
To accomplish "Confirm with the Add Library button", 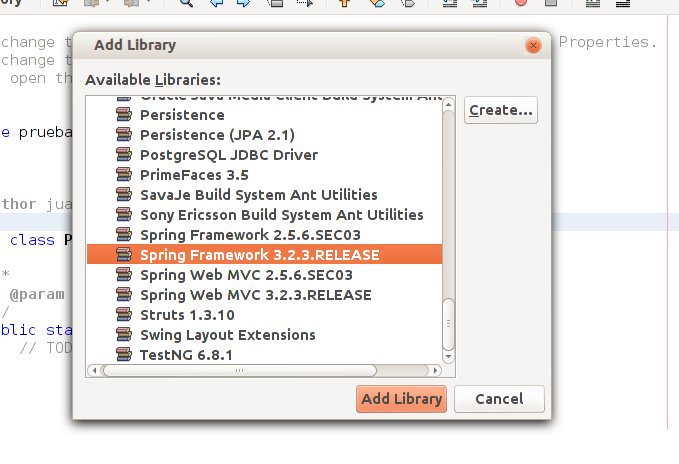I will (x=401, y=399).
